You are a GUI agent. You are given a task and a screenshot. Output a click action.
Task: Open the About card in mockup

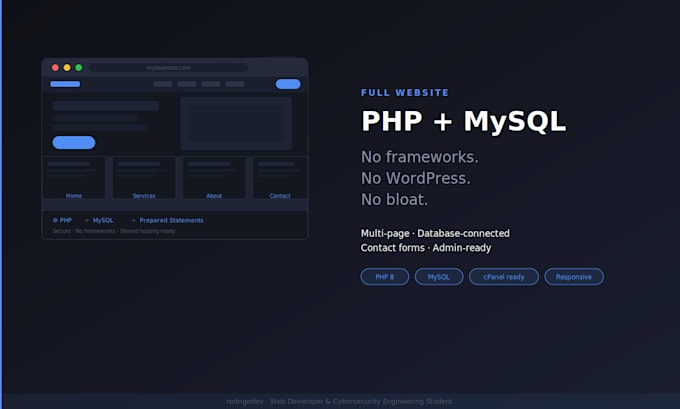(x=214, y=177)
